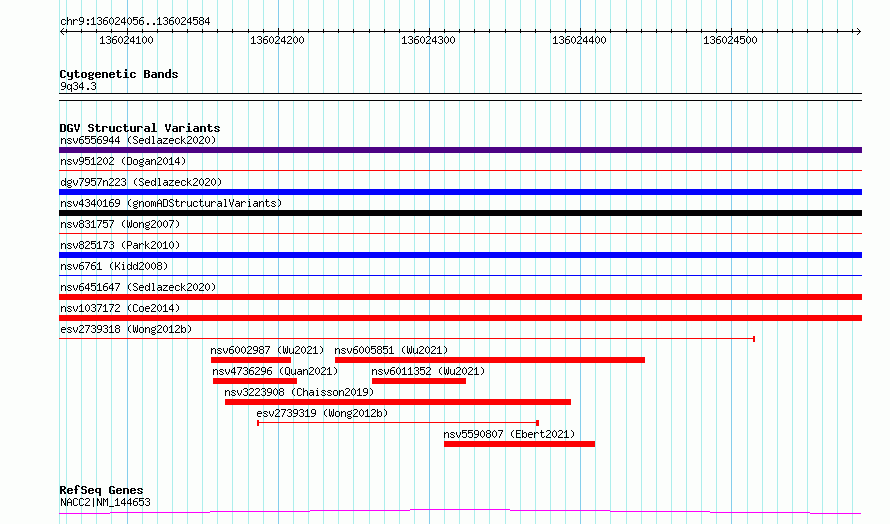Click the DGV Structural Variants track title
This screenshot has height=524, width=890.
[x=140, y=128]
